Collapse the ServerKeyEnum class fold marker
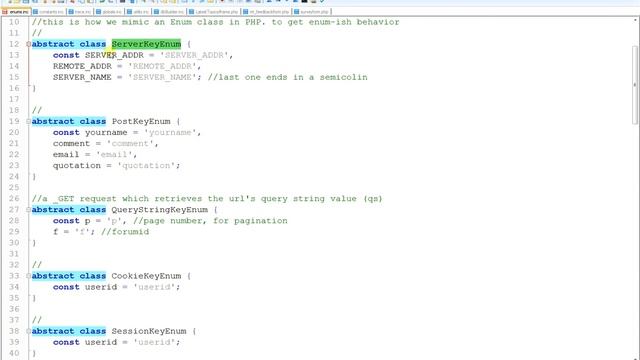 tap(28, 44)
